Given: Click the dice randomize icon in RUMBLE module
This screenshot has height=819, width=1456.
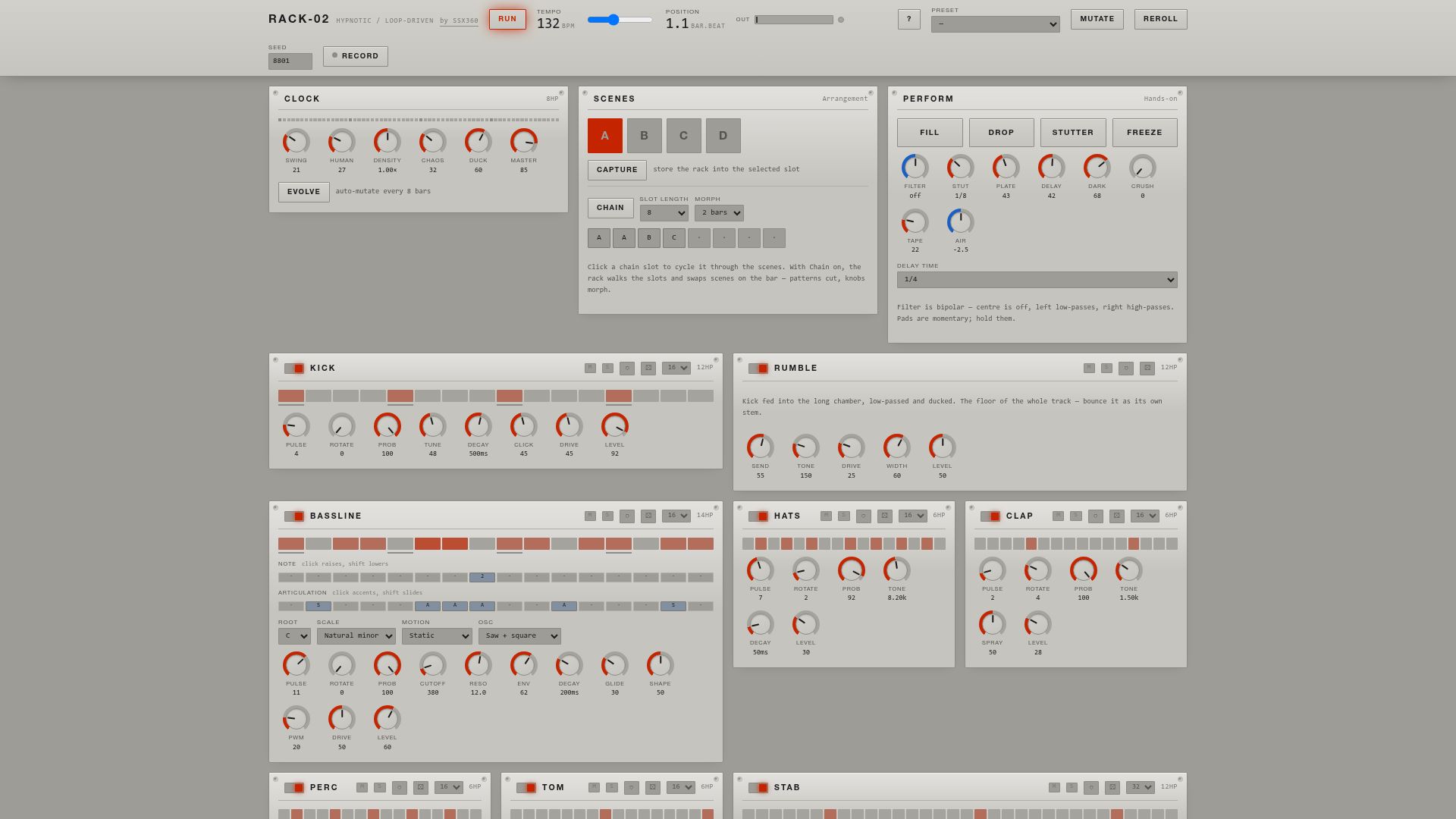Looking at the screenshot, I should tap(1147, 369).
